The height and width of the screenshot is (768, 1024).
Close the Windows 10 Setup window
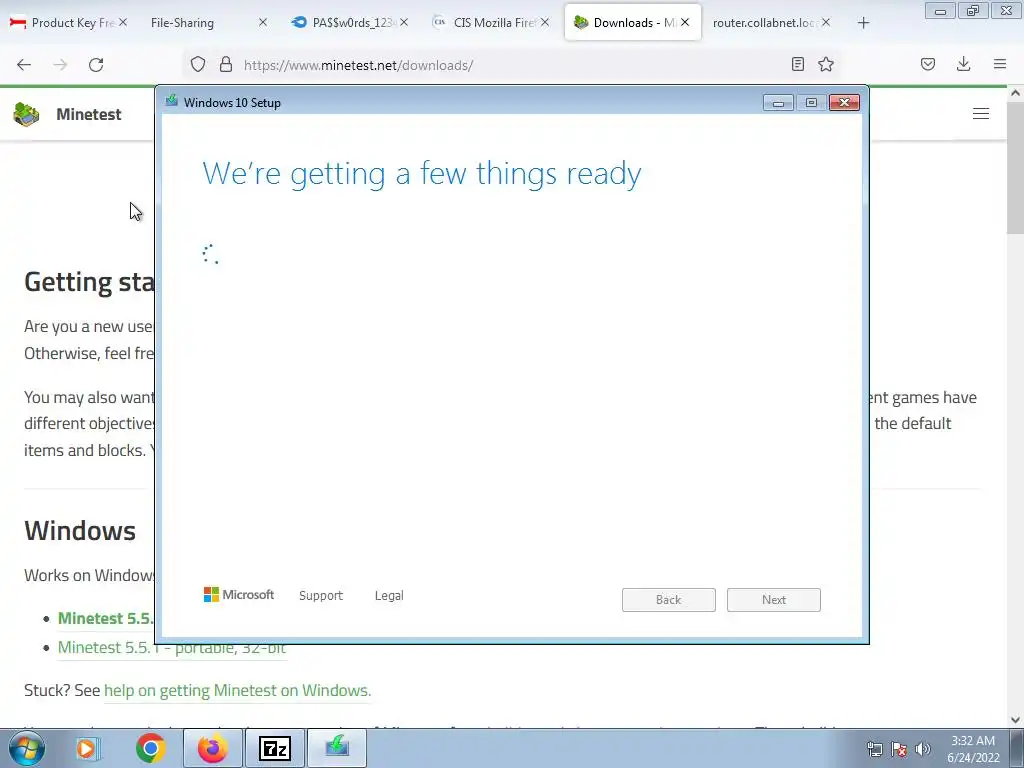844,103
